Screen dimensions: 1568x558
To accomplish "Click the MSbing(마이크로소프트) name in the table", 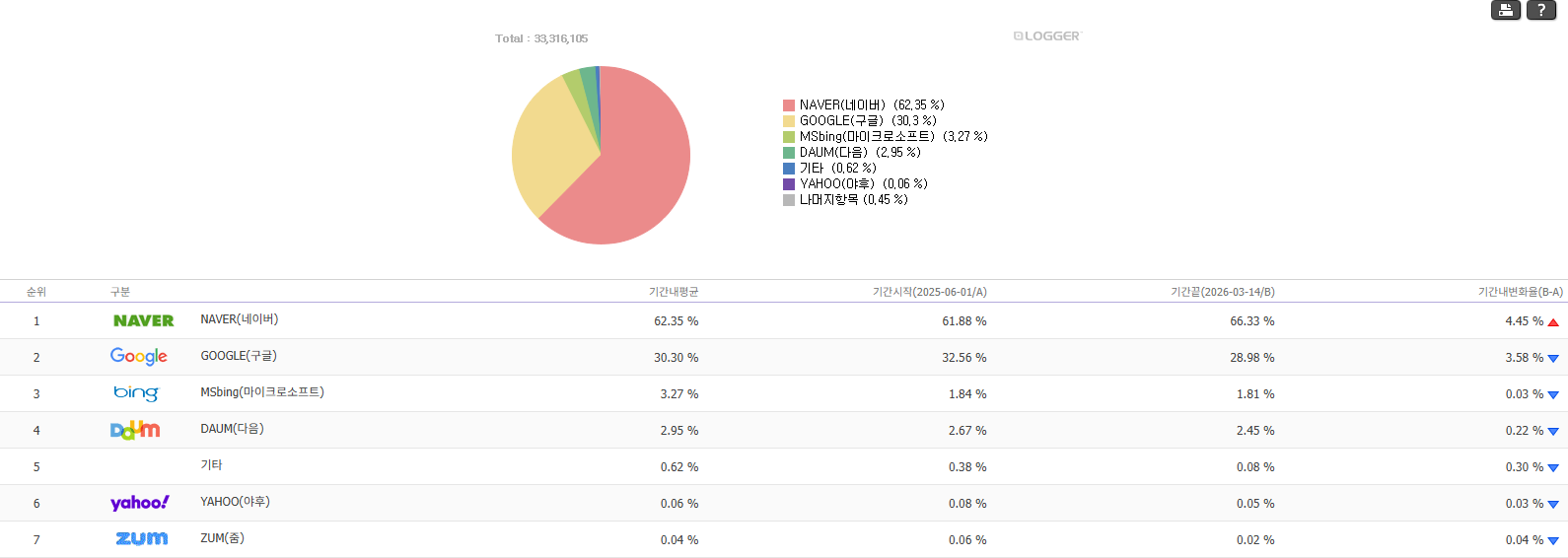I will 262,392.
